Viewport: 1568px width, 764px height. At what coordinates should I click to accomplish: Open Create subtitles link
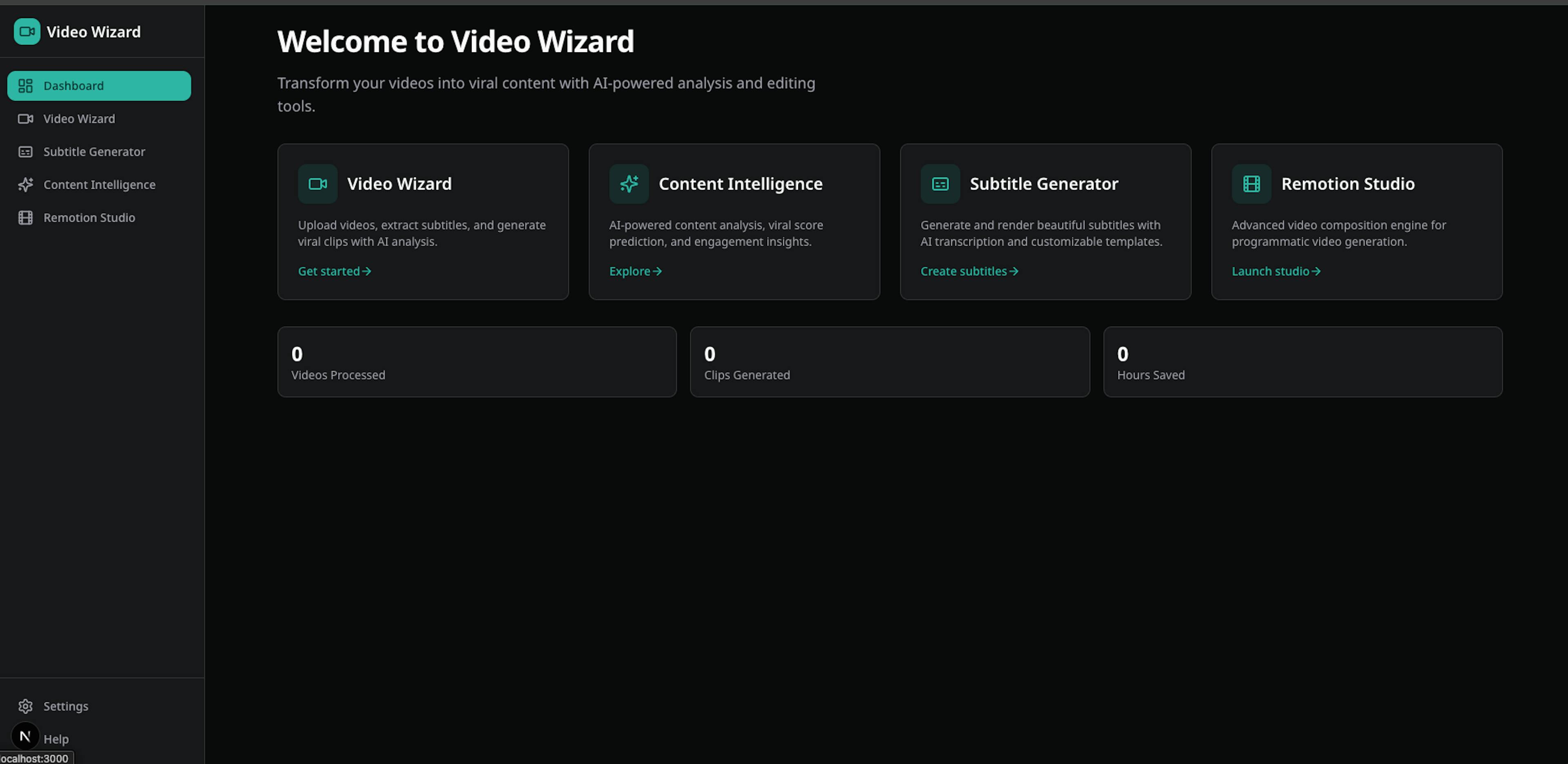point(969,271)
